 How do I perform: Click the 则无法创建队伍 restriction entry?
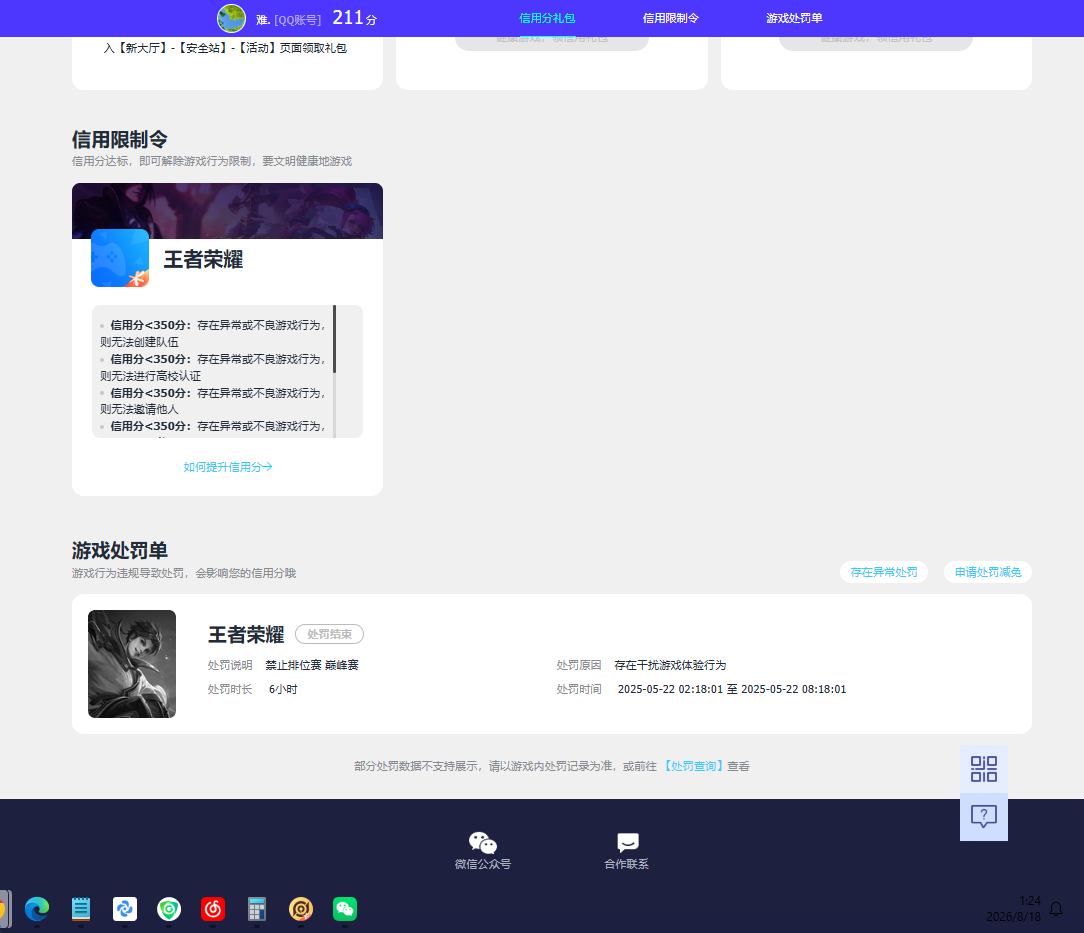[x=139, y=342]
